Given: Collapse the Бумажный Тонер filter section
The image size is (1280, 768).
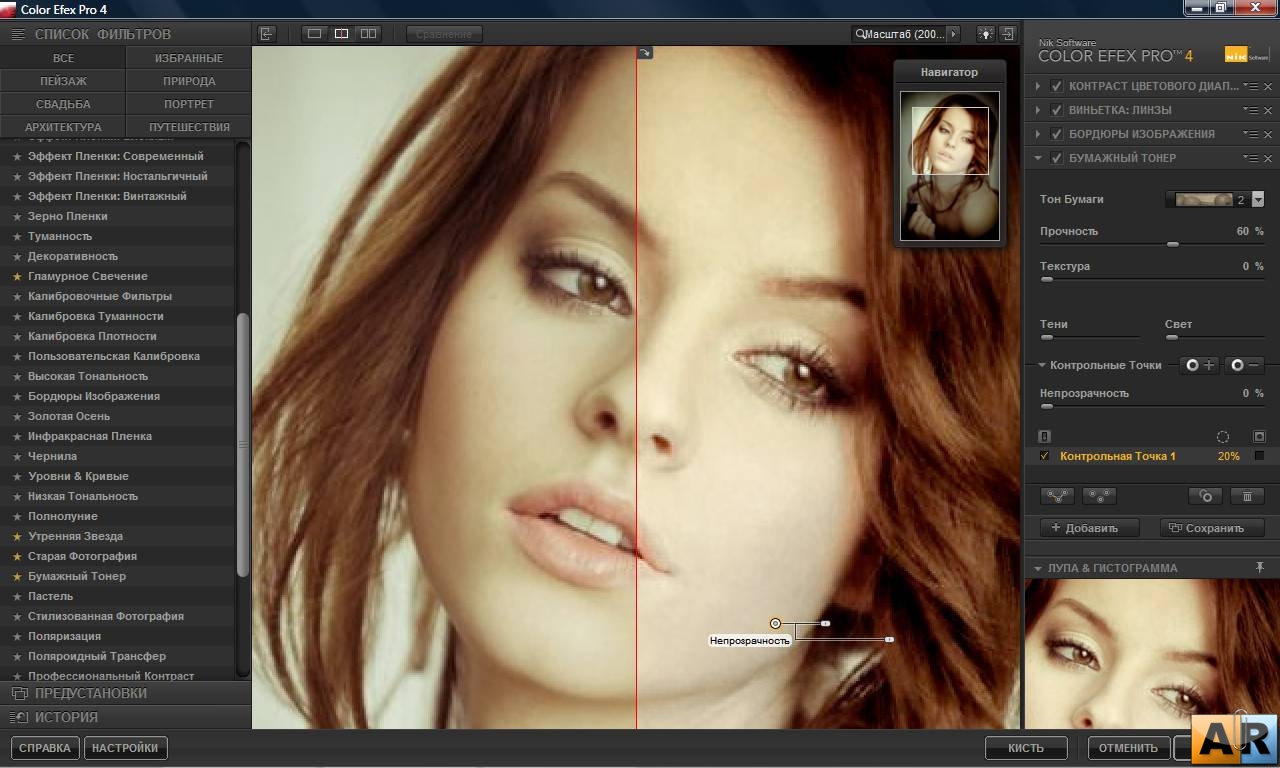Looking at the screenshot, I should coord(1038,157).
